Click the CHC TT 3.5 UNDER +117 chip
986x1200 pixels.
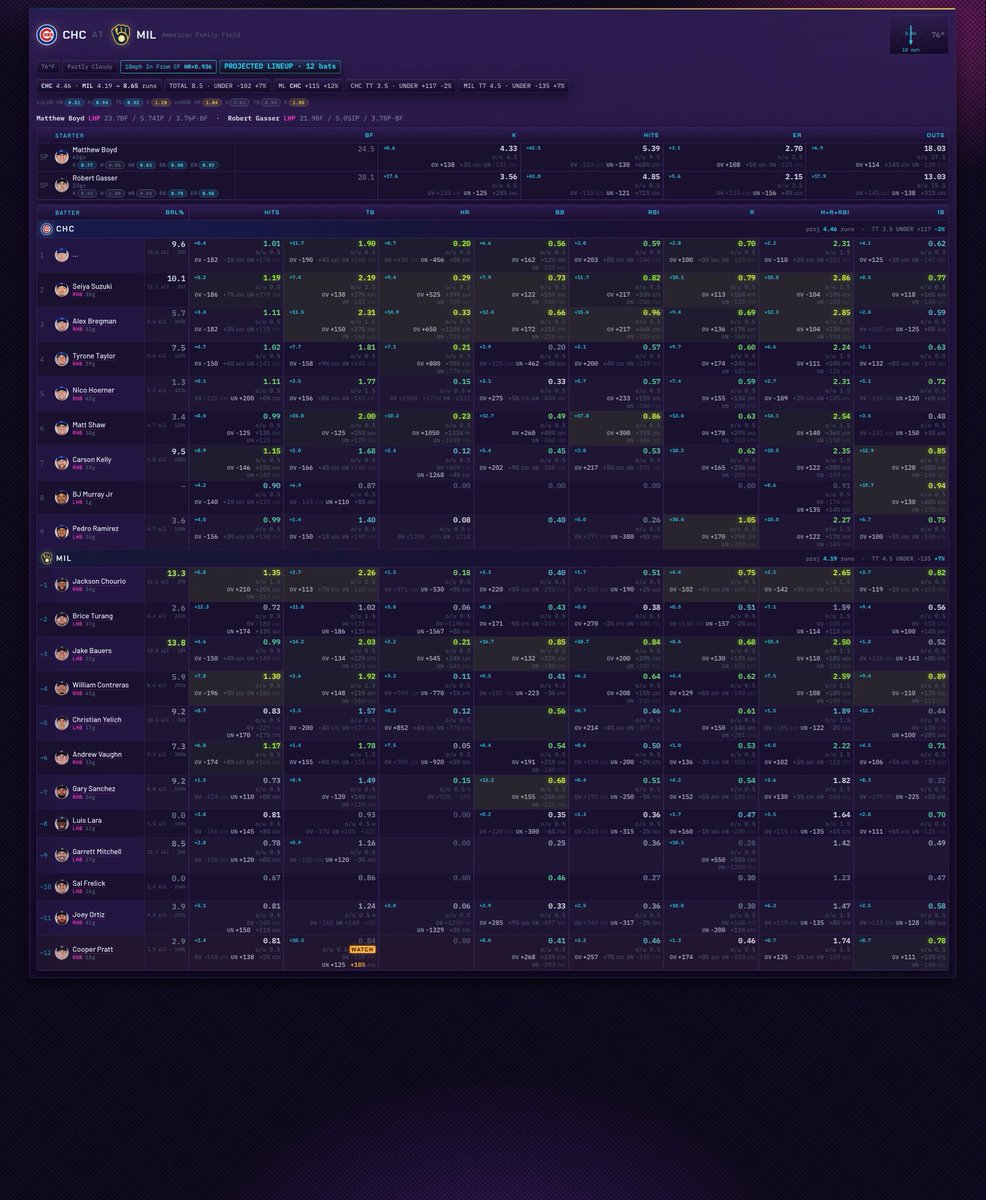(400, 85)
